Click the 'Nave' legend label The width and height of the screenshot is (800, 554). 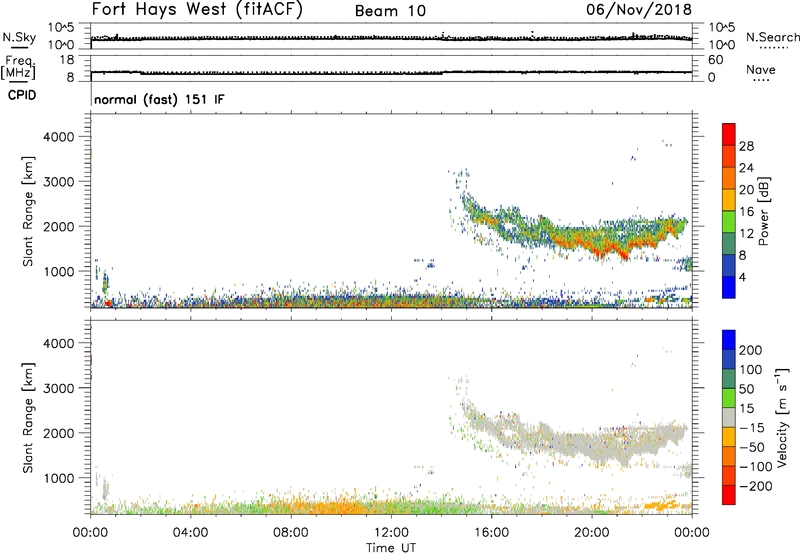click(x=761, y=69)
